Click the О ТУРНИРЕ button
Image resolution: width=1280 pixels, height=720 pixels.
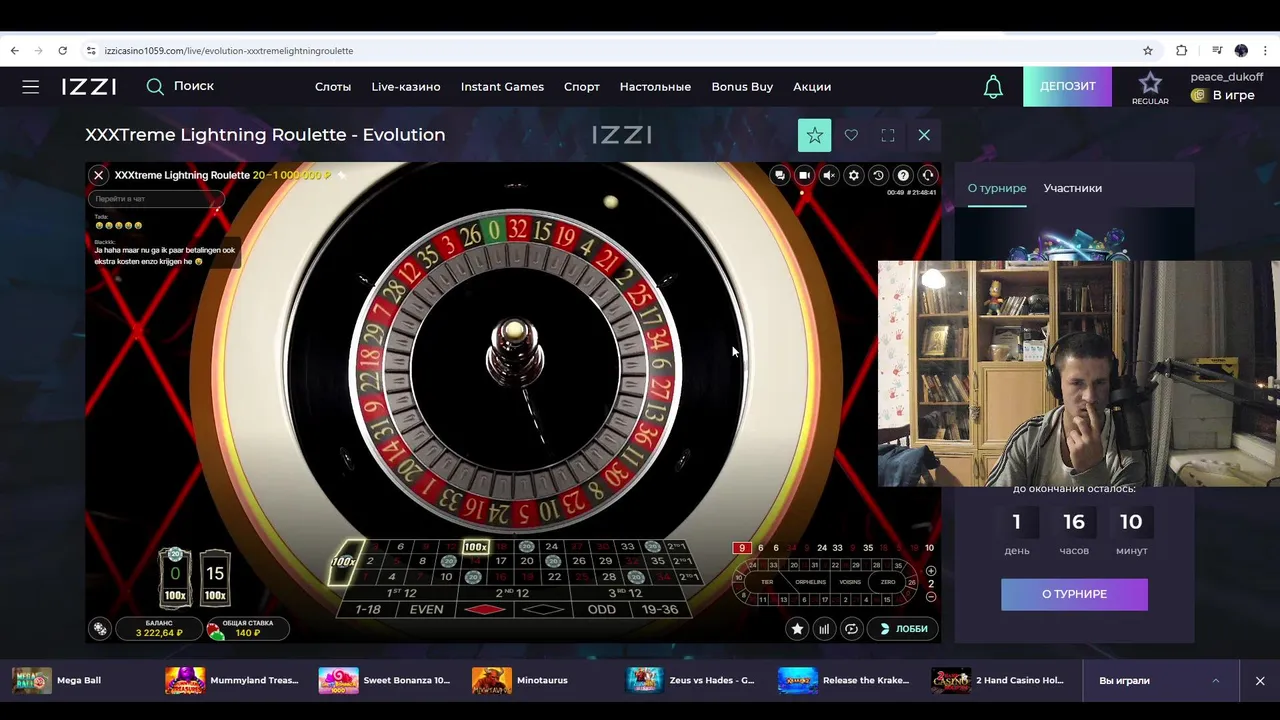coord(1074,594)
